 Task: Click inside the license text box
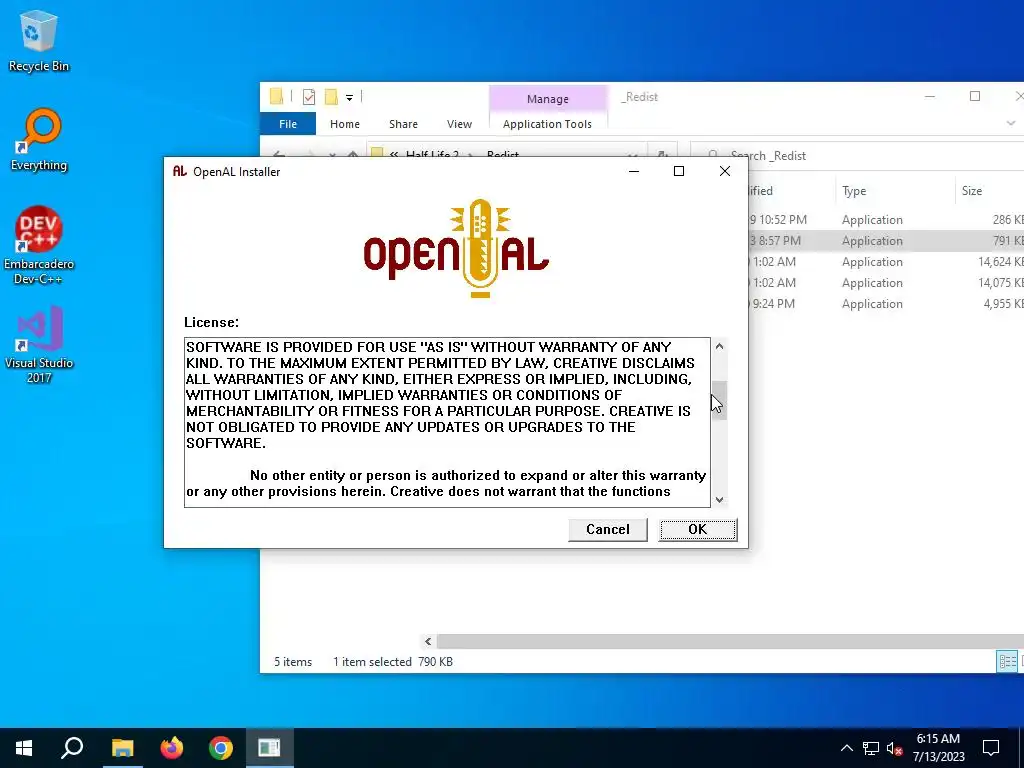(447, 422)
